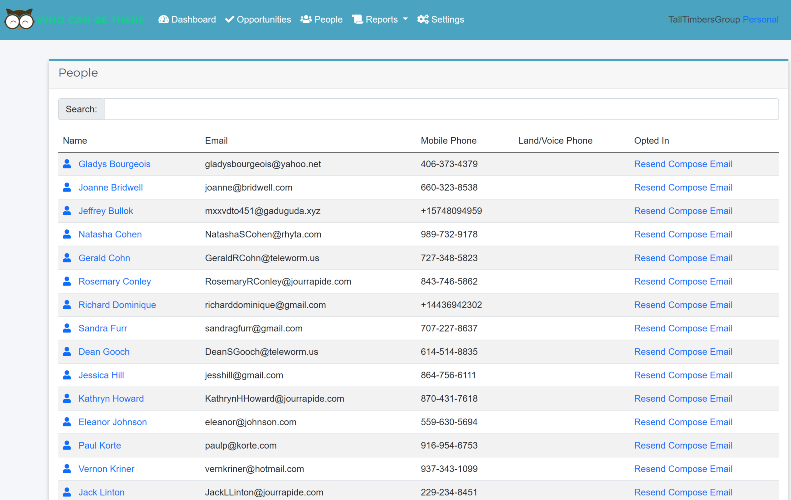Click the phone number 916-954-6753
This screenshot has height=500, width=791.
click(449, 446)
